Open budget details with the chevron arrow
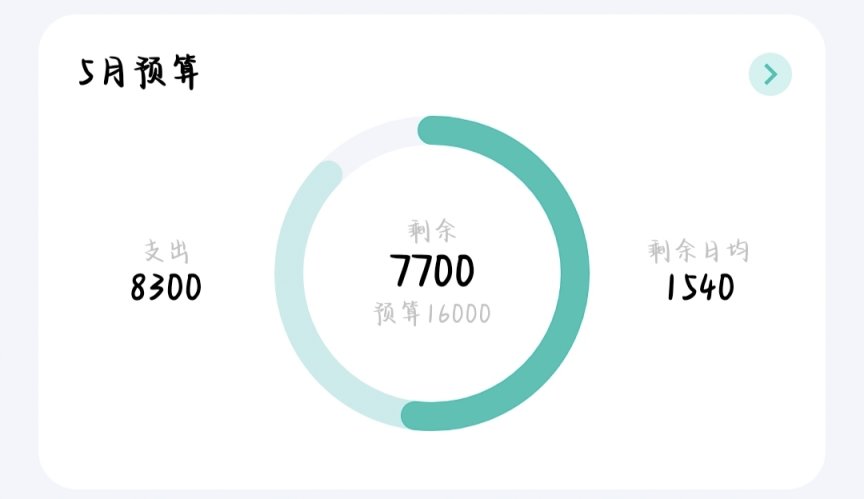This screenshot has width=864, height=499. pyautogui.click(x=770, y=74)
